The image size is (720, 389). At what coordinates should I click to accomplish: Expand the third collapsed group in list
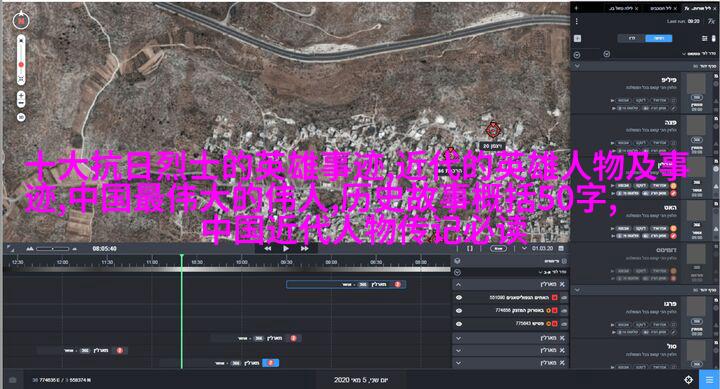pos(458,350)
